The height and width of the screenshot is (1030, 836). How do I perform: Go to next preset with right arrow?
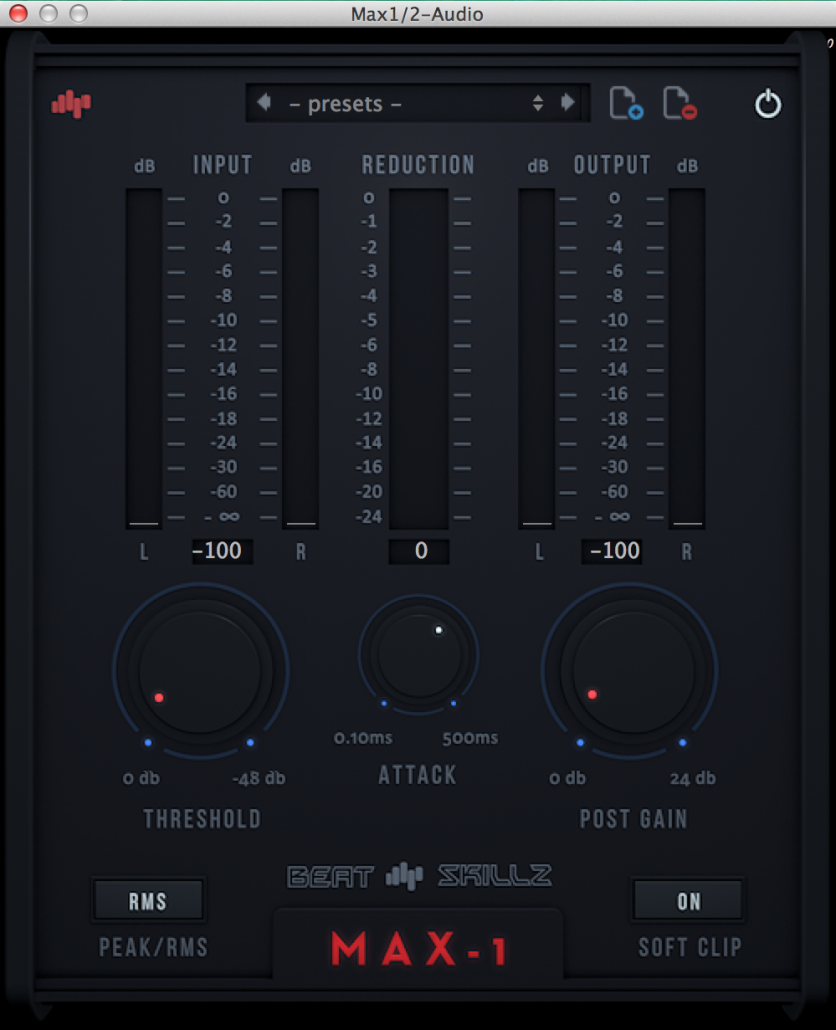pos(568,102)
